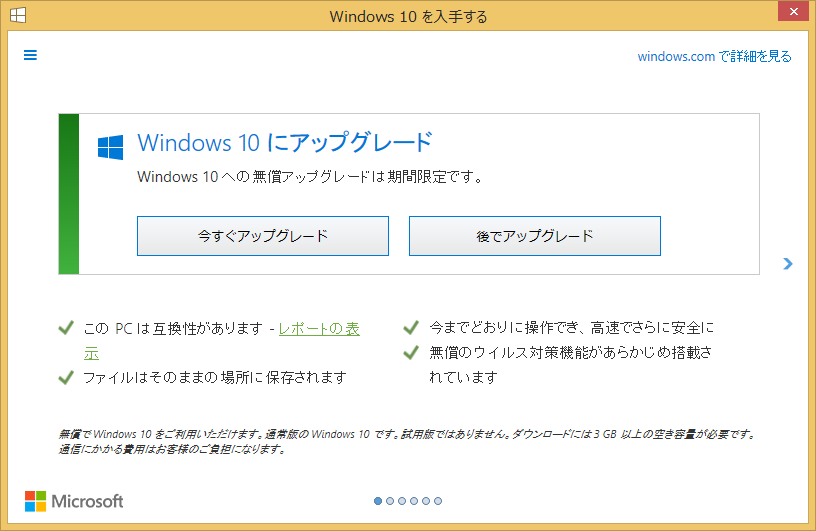The height and width of the screenshot is (531, 816).
Task: Advance with the right chevron arrow
Action: (788, 264)
